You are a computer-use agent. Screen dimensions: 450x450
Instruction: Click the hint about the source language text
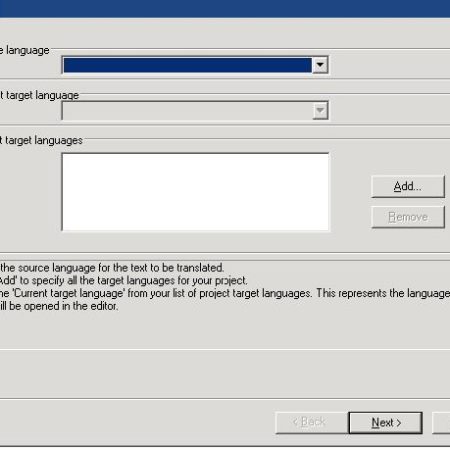tap(112, 268)
